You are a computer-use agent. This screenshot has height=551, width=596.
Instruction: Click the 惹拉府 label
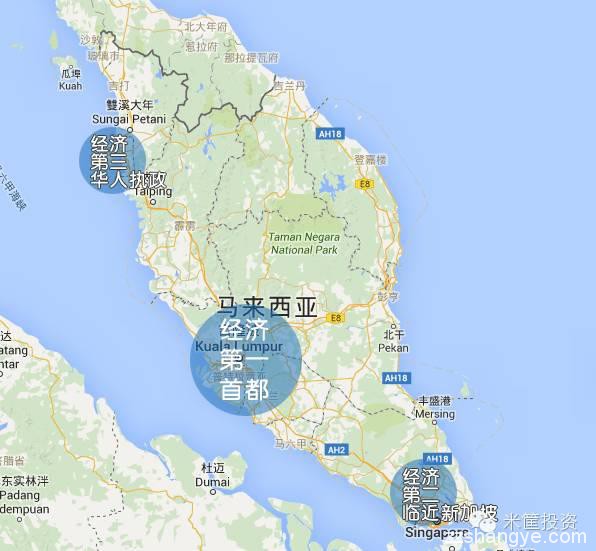(201, 46)
